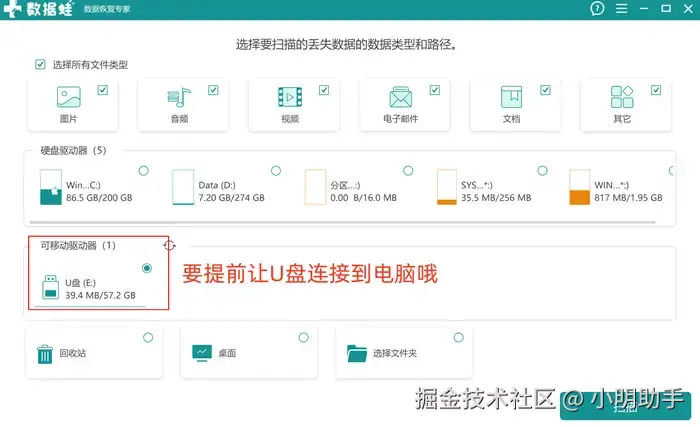Image resolution: width=700 pixels, height=427 pixels.
Task: Click the hard drive list horizontal scrollbar
Action: click(342, 222)
